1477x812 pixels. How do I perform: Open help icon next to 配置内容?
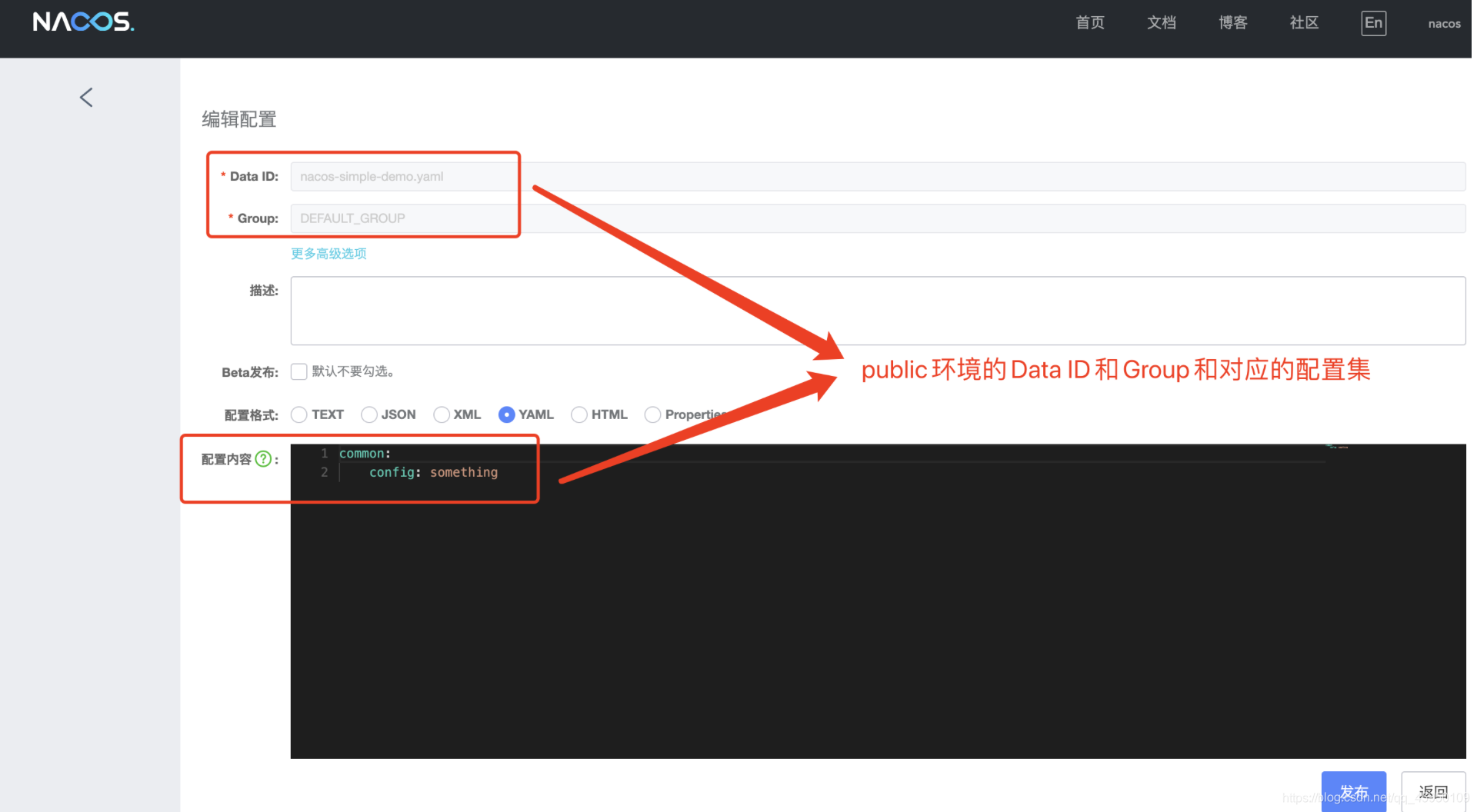(263, 459)
